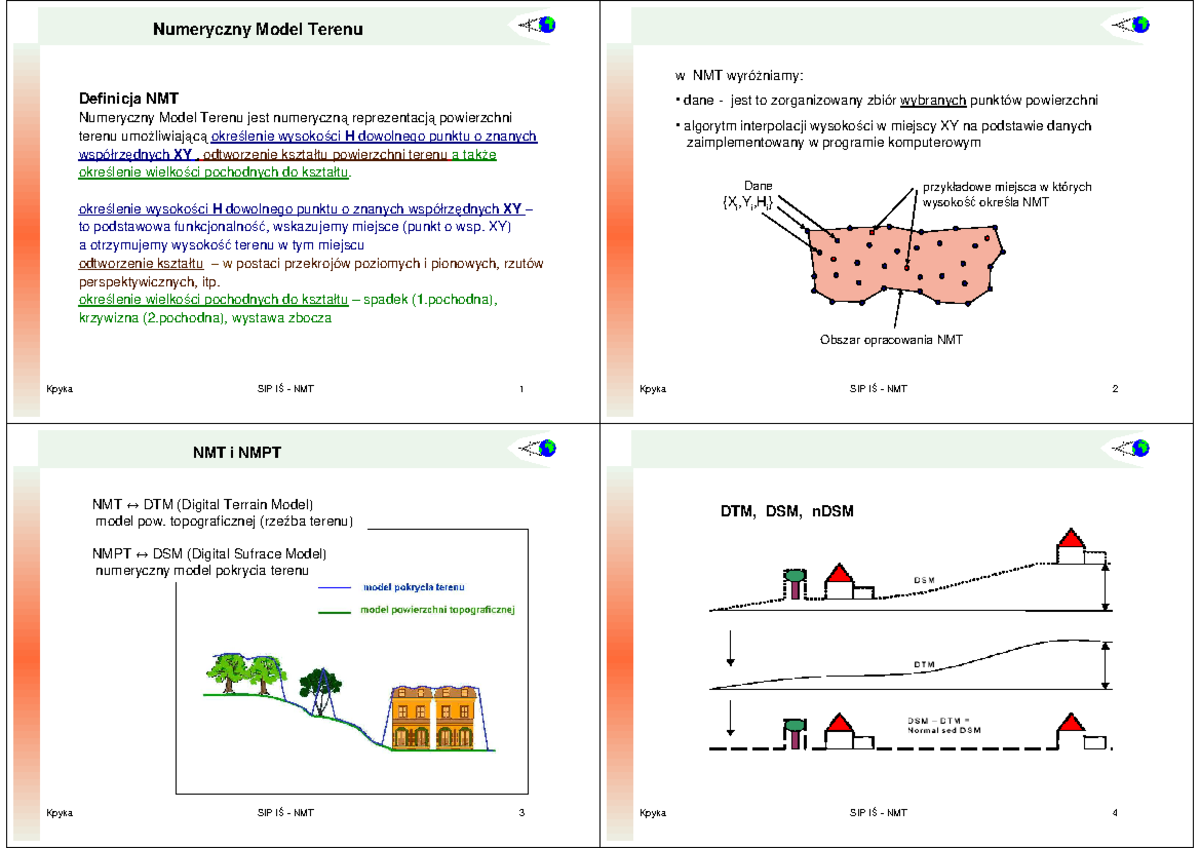Viewport: 1200px width, 848px height.
Task: Click the globe logo on slide 2
Action: (x=1140, y=26)
